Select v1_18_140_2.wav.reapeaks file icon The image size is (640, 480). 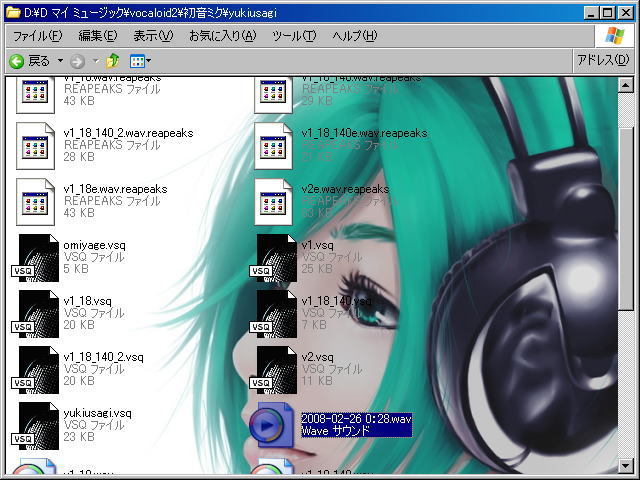tap(35, 146)
